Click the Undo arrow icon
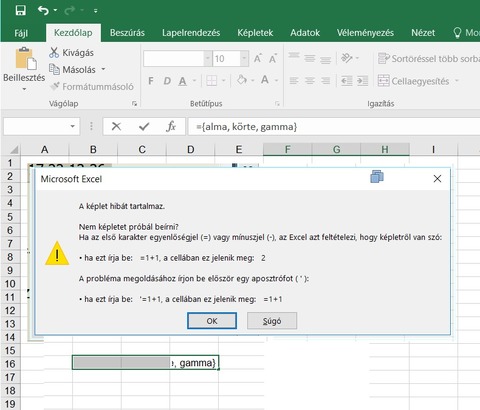Viewport: 480px width, 410px height. pyautogui.click(x=43, y=11)
